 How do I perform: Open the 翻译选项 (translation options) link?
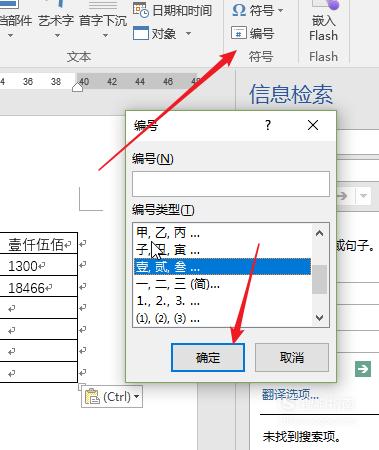290,395
